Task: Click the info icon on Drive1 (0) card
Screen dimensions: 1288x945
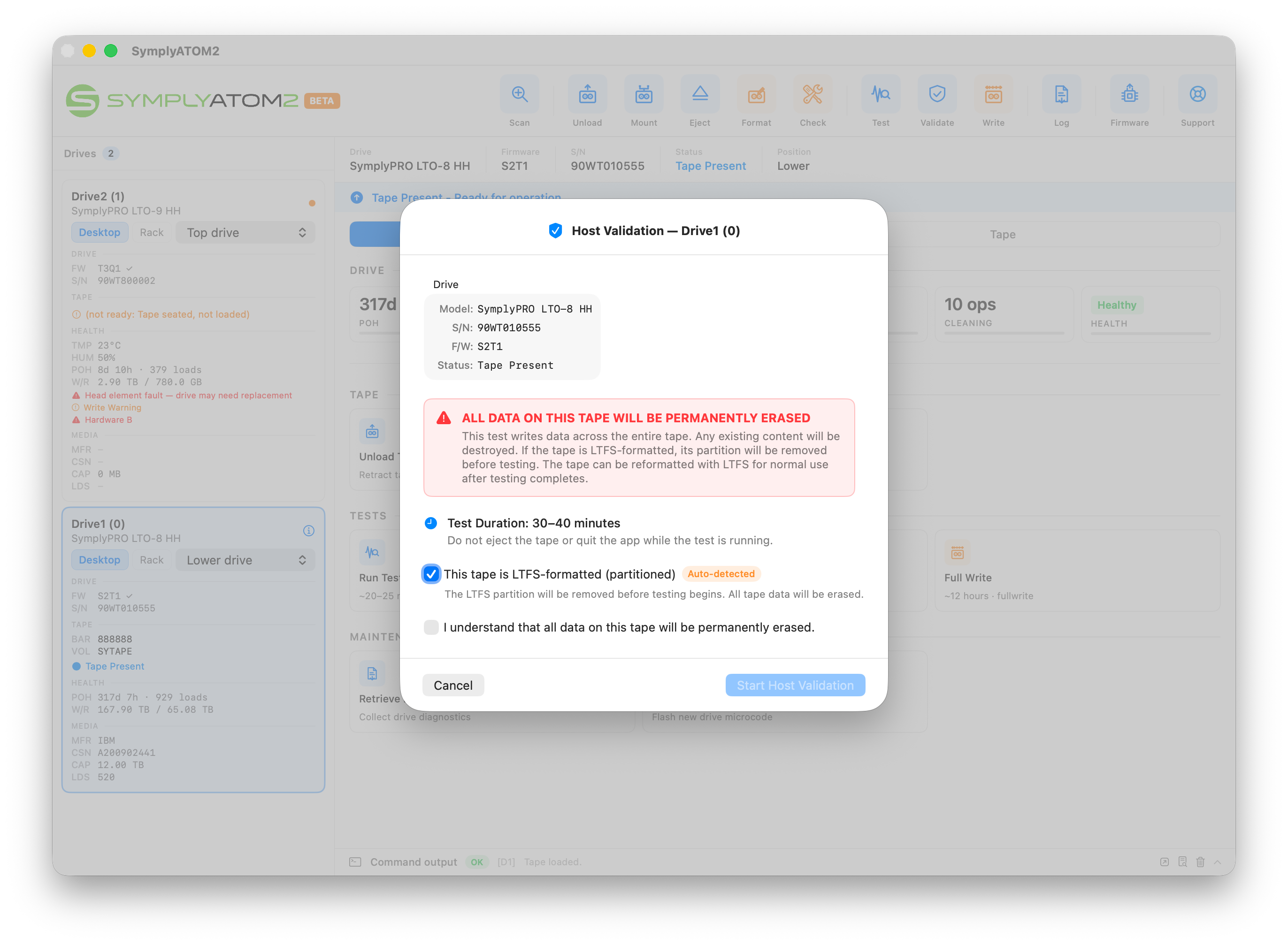Action: tap(308, 530)
